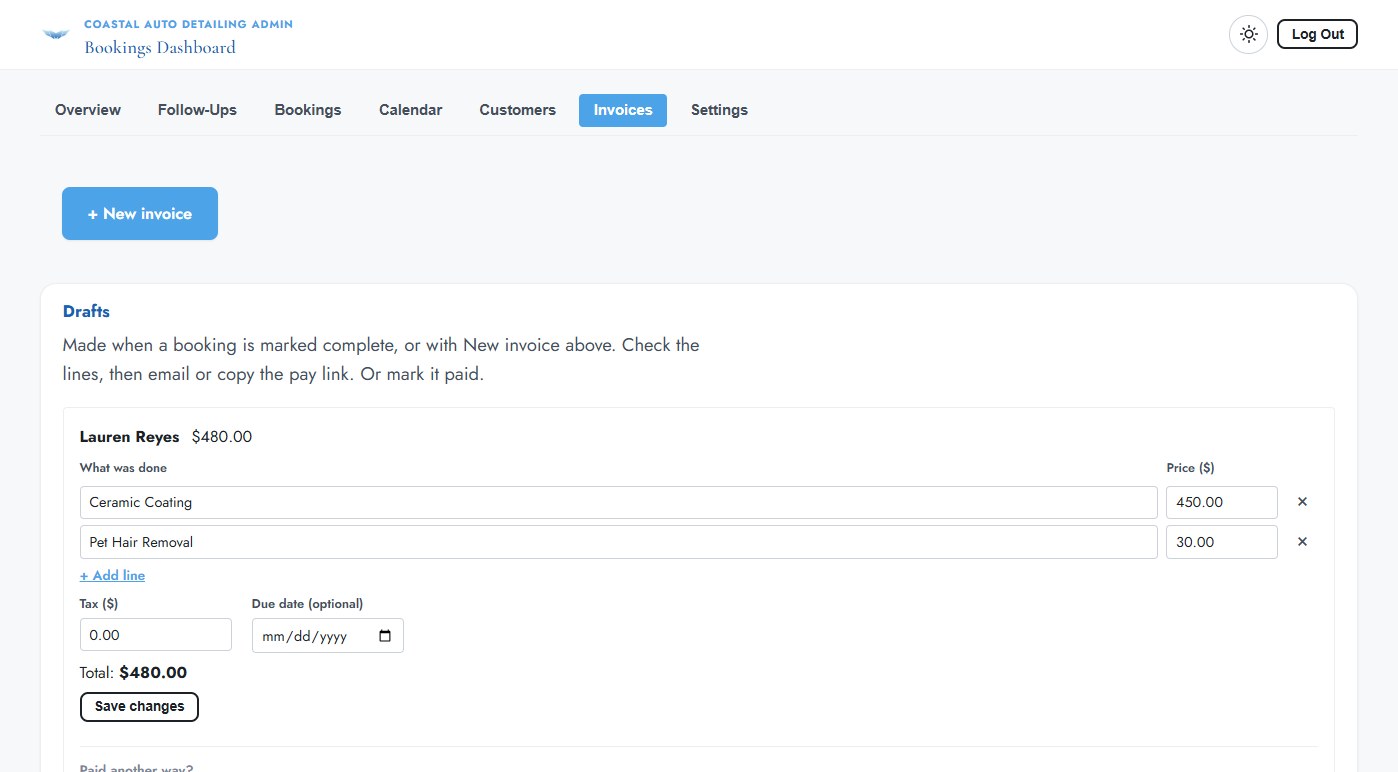Click the Lauren Reyes customer name
Viewport: 1398px width, 772px height.
[x=130, y=437]
